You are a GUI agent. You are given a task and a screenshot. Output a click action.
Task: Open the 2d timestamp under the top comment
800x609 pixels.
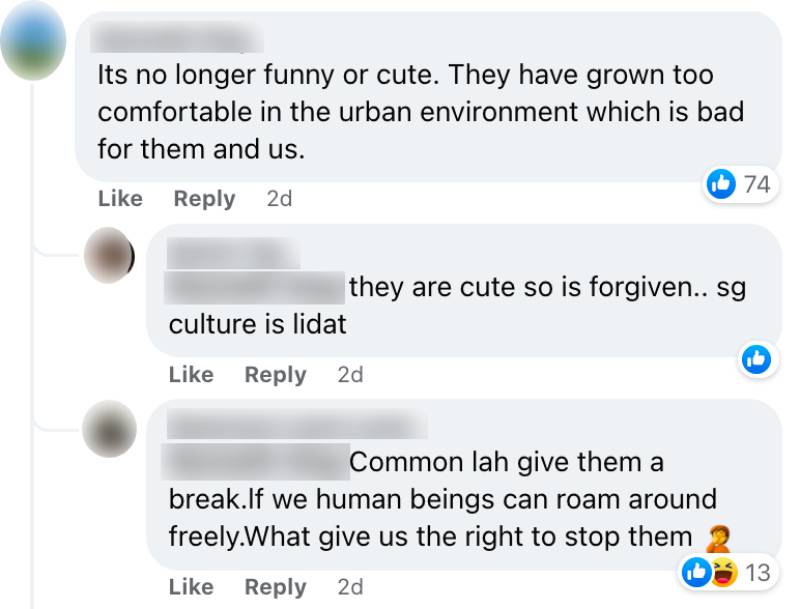click(279, 199)
